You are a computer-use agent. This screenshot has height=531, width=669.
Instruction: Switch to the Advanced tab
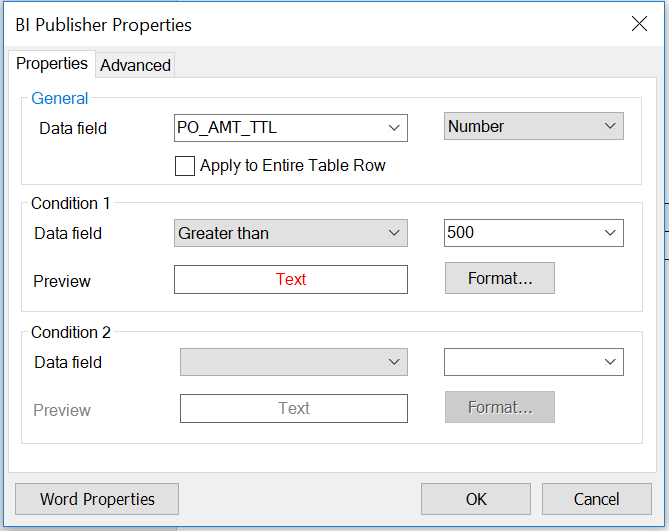(x=135, y=65)
